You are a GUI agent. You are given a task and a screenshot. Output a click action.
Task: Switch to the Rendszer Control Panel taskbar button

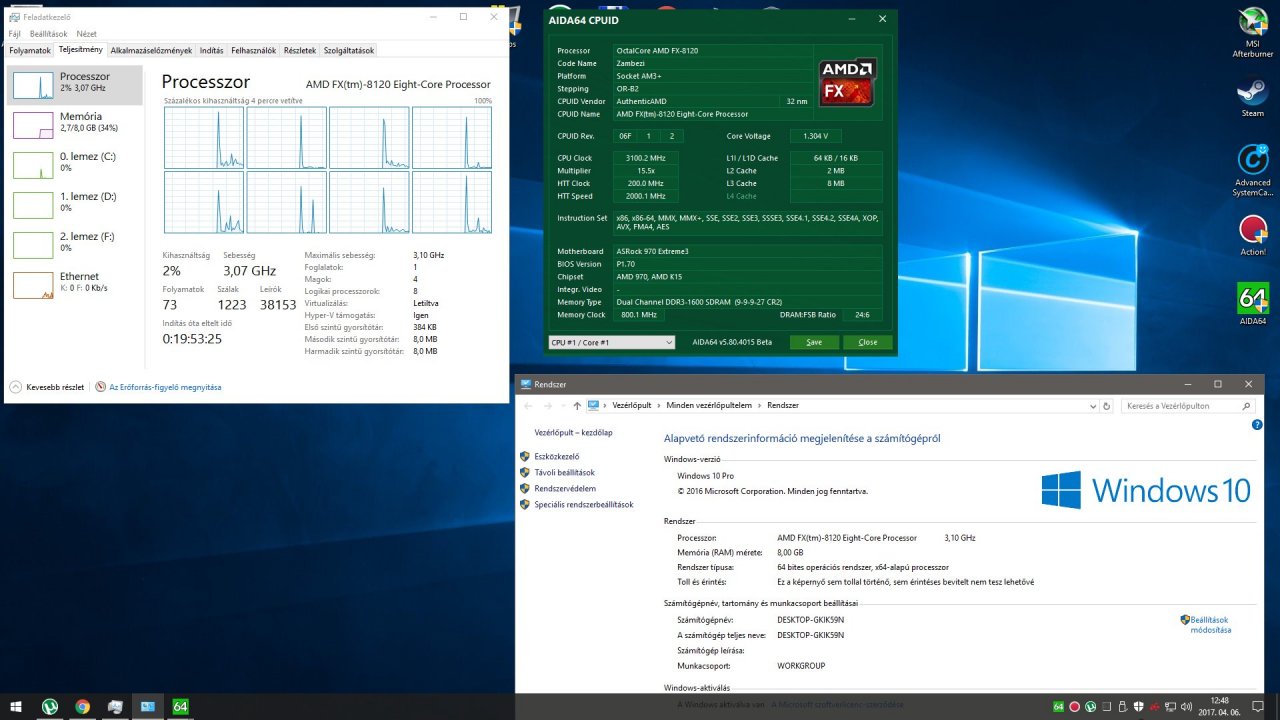pos(147,707)
